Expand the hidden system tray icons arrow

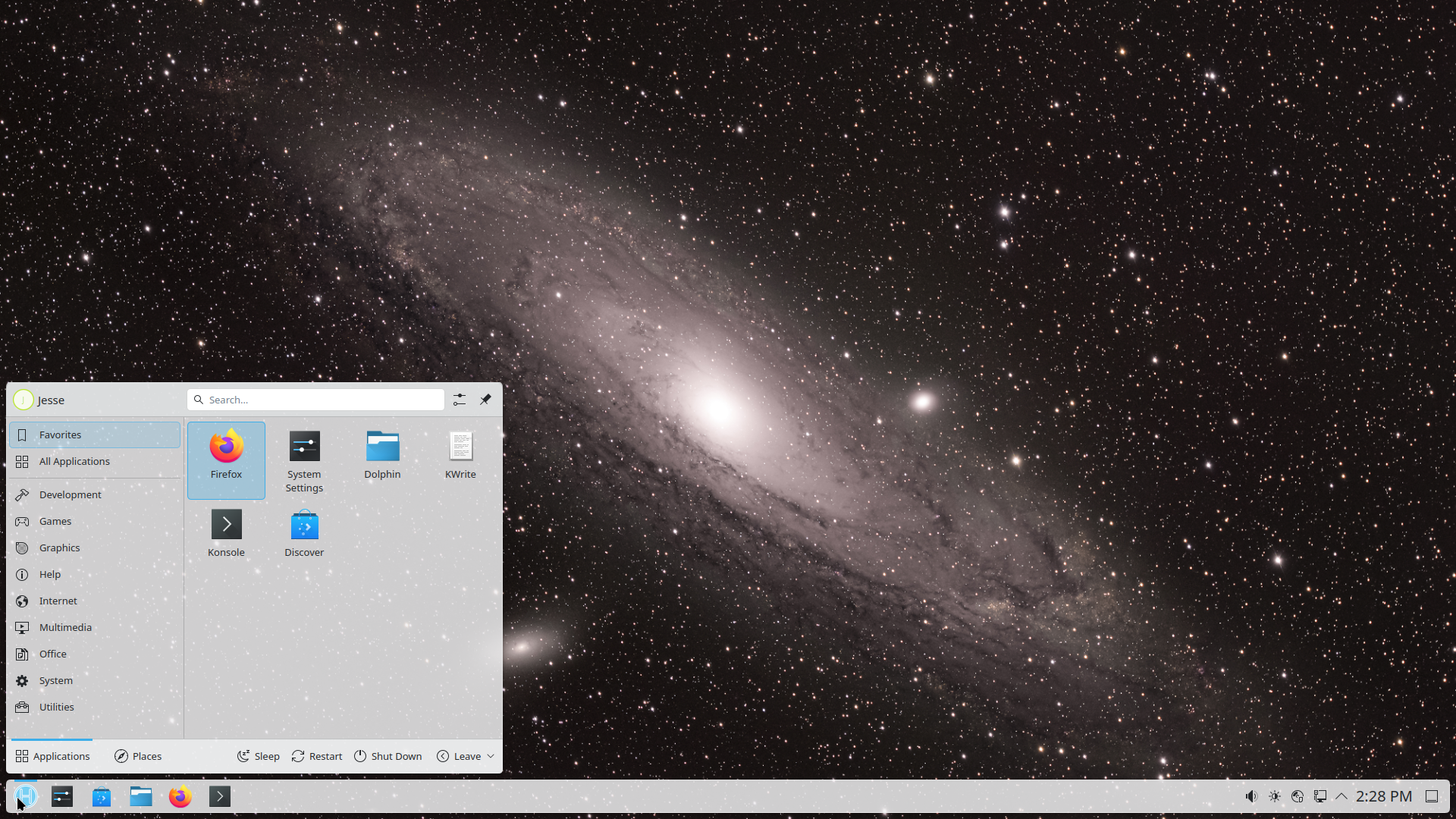[x=1341, y=796]
